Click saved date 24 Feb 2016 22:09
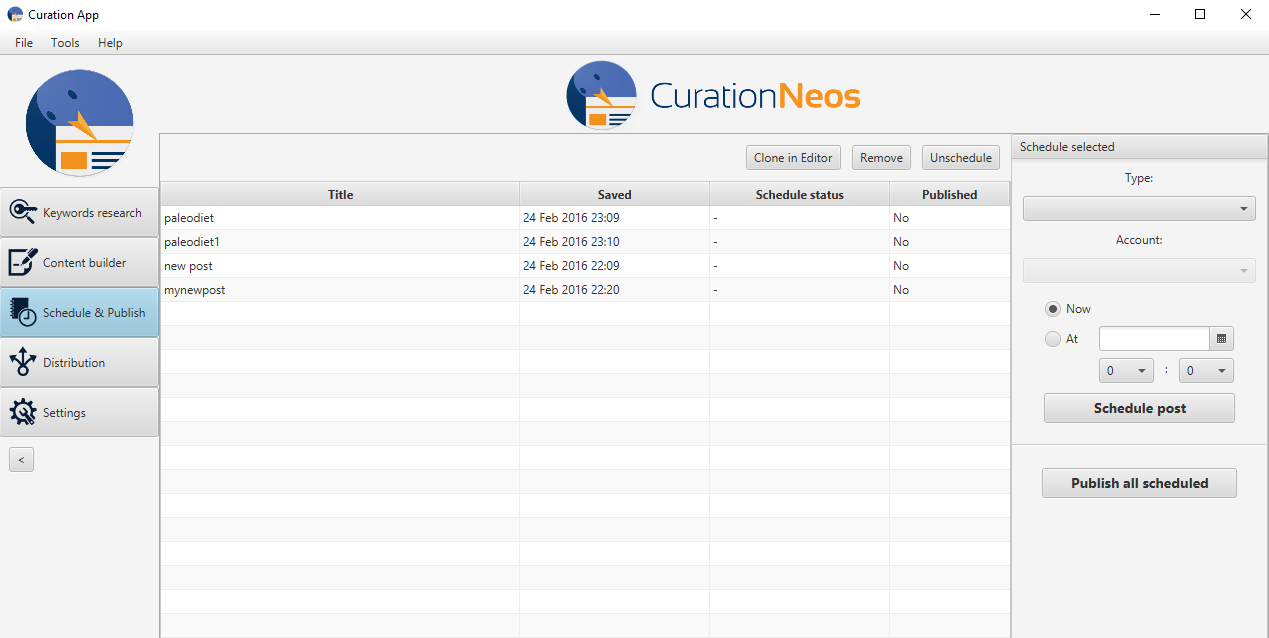Image resolution: width=1269 pixels, height=638 pixels. (x=571, y=266)
